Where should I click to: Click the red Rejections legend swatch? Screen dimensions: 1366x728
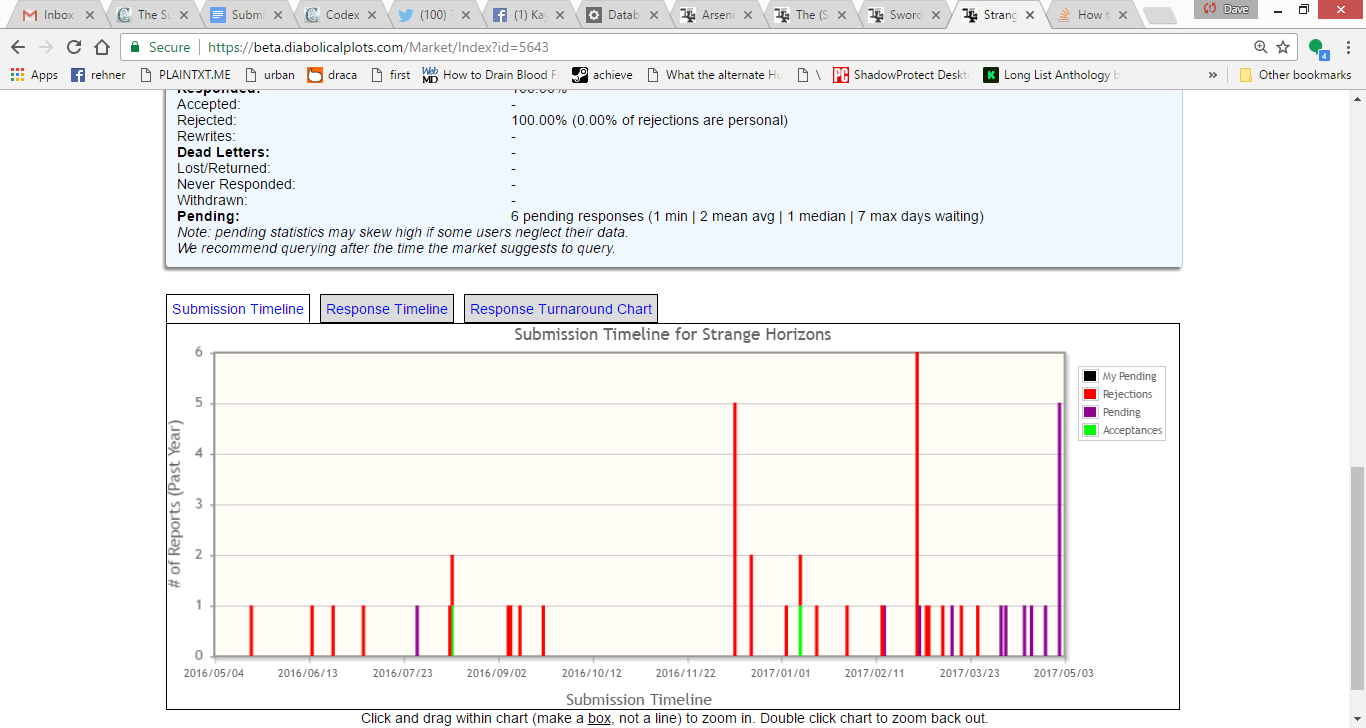(1090, 394)
